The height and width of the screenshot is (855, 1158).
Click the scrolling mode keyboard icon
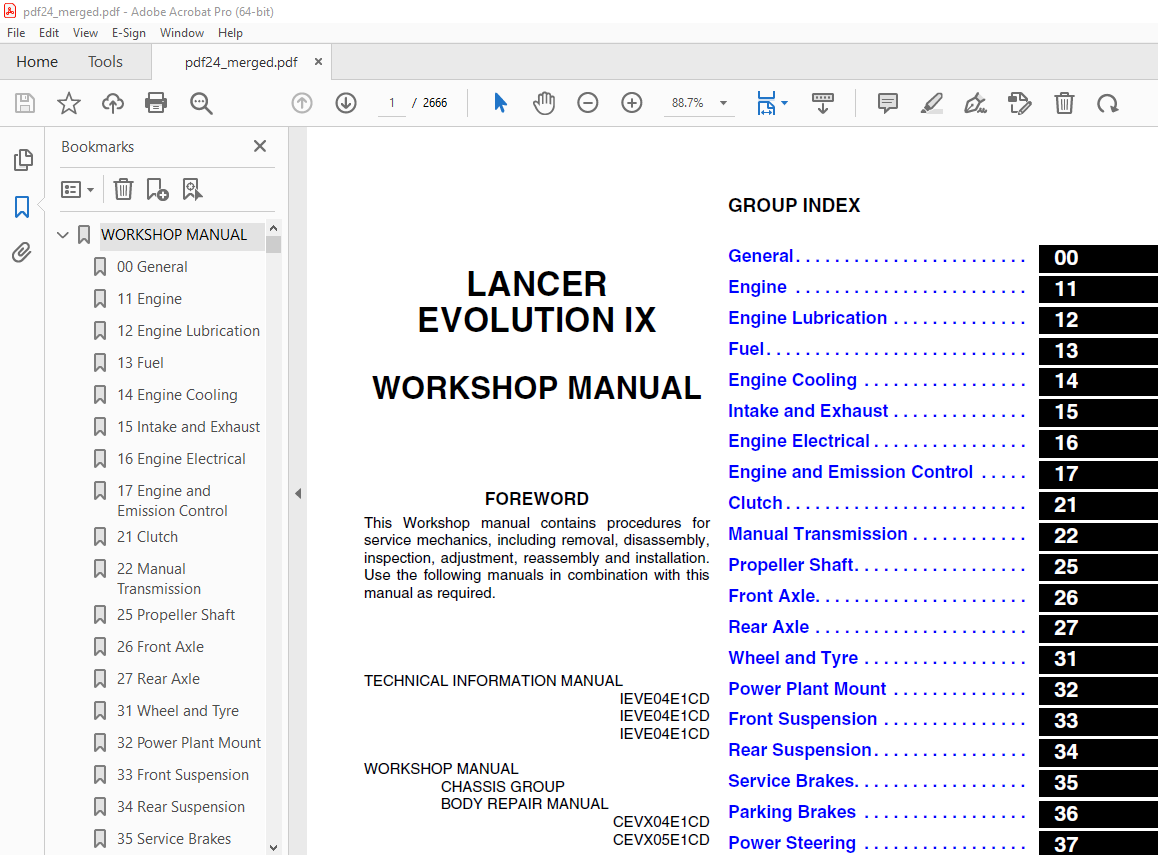[822, 103]
